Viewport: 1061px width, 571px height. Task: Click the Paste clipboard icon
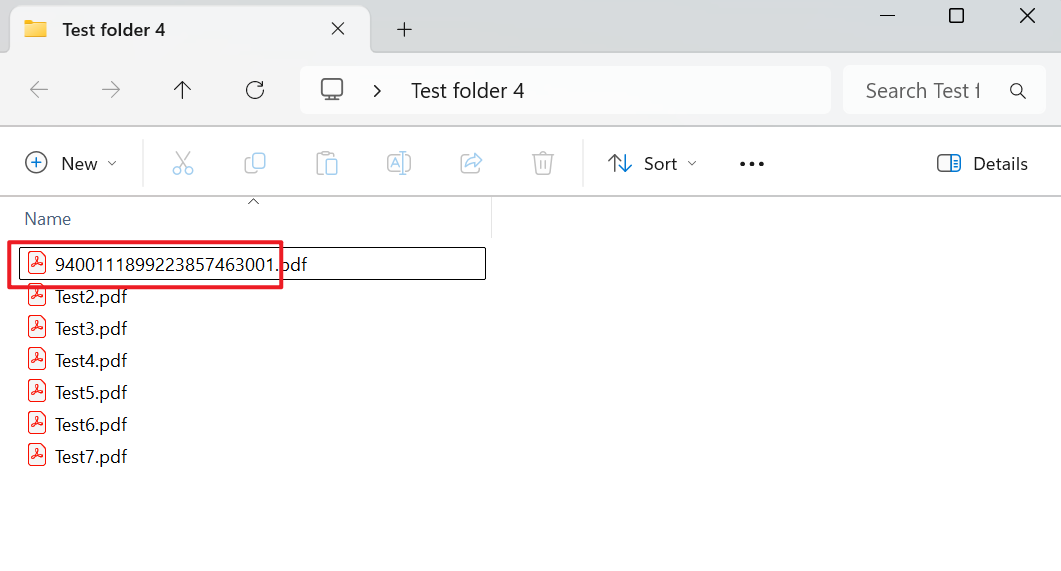point(327,163)
